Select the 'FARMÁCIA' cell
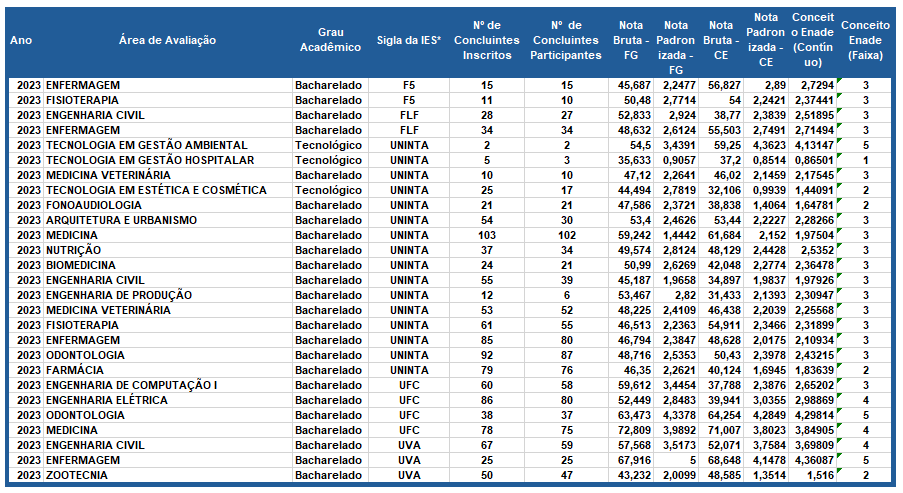This screenshot has height=493, width=903. (x=75, y=370)
